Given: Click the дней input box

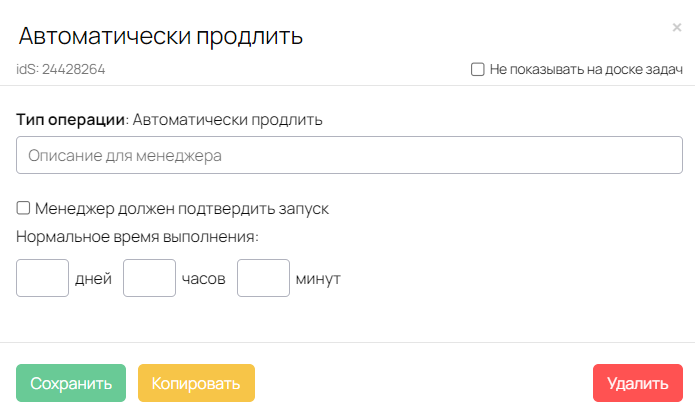Looking at the screenshot, I should (43, 278).
